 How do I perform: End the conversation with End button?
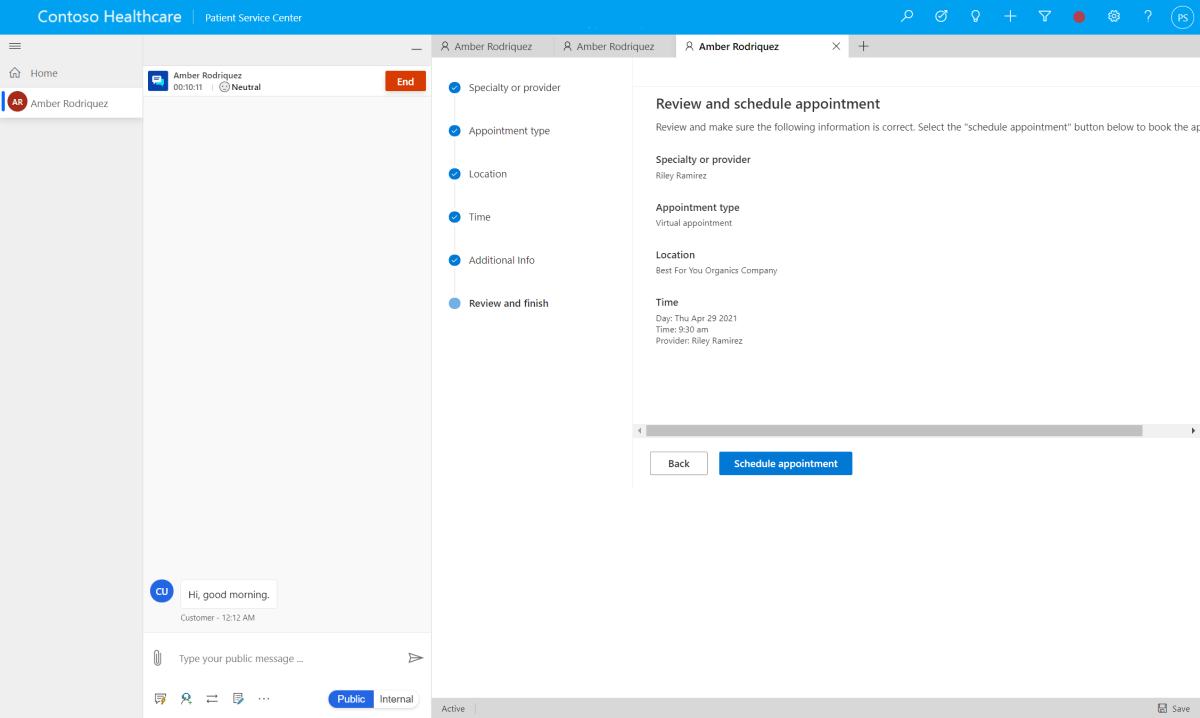(x=405, y=82)
